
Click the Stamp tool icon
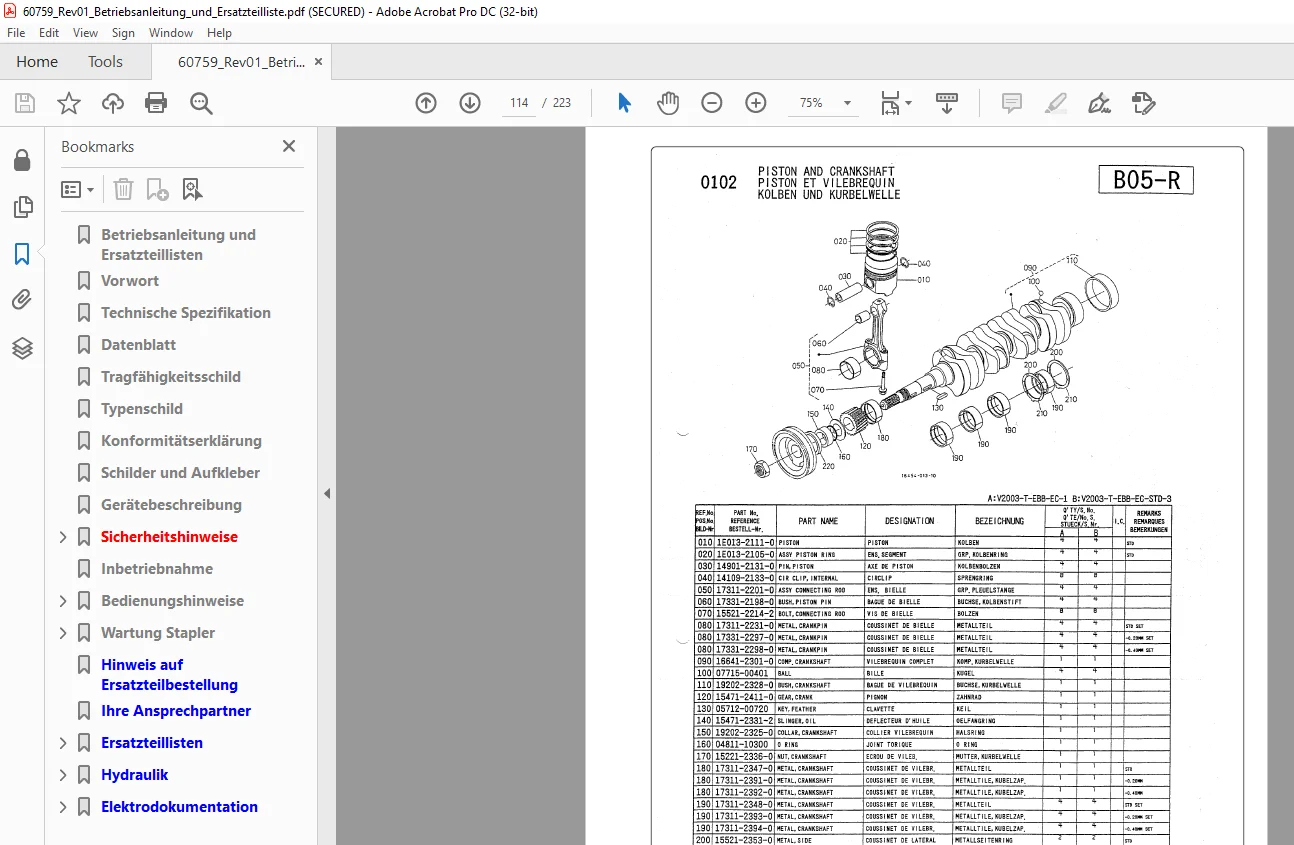coord(1143,103)
